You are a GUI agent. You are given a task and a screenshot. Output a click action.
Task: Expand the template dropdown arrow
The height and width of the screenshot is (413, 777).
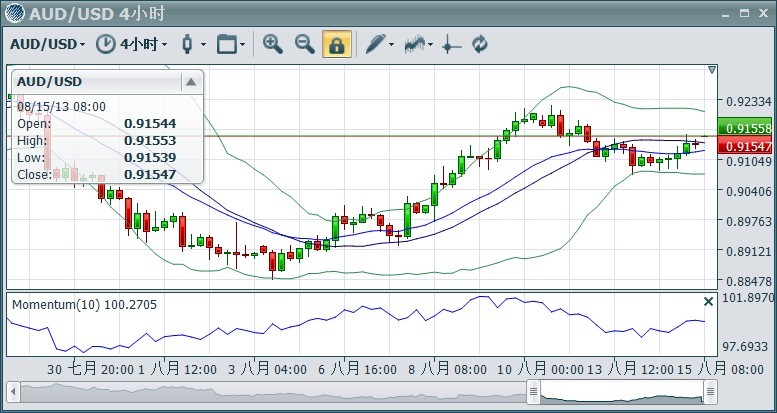click(x=243, y=45)
